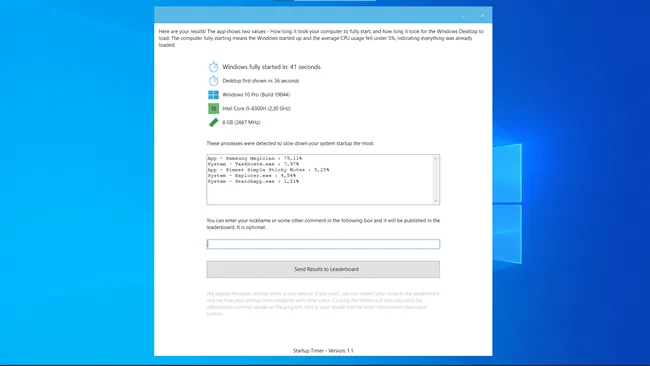Focus the nickname comment input box
This screenshot has height=366, width=650.
(323, 244)
